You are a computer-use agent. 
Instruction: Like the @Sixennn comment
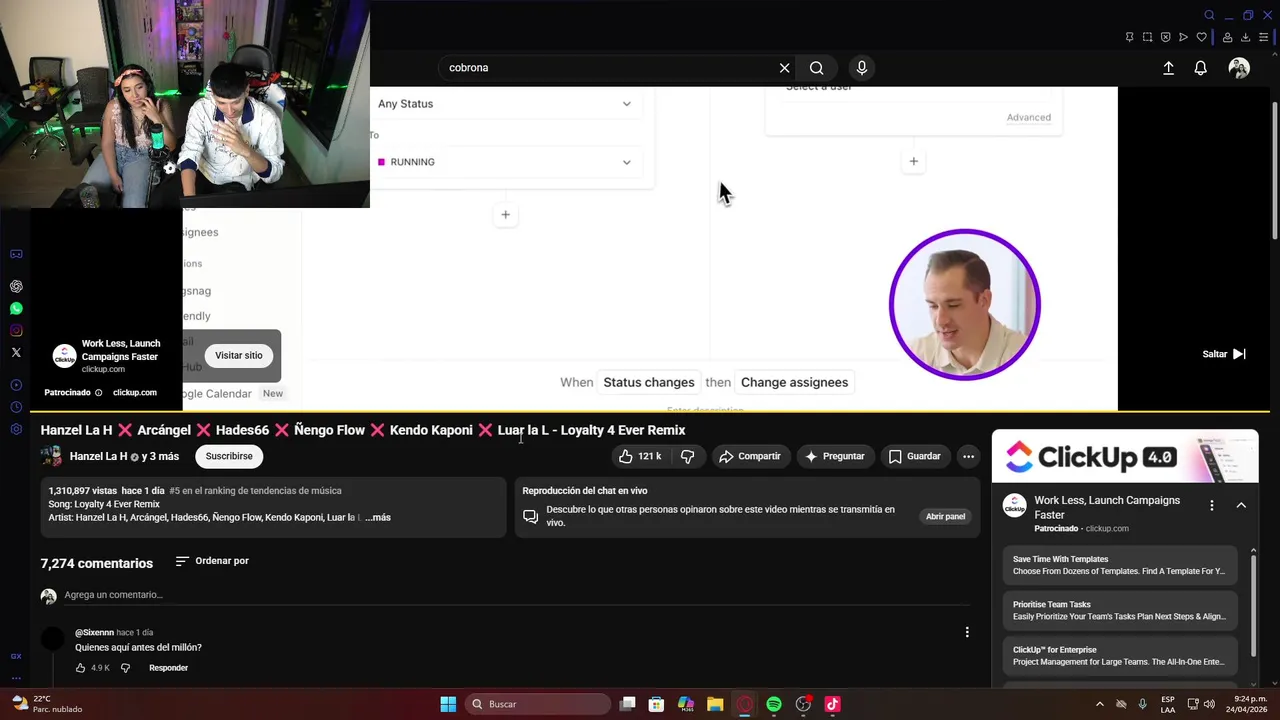[81, 668]
